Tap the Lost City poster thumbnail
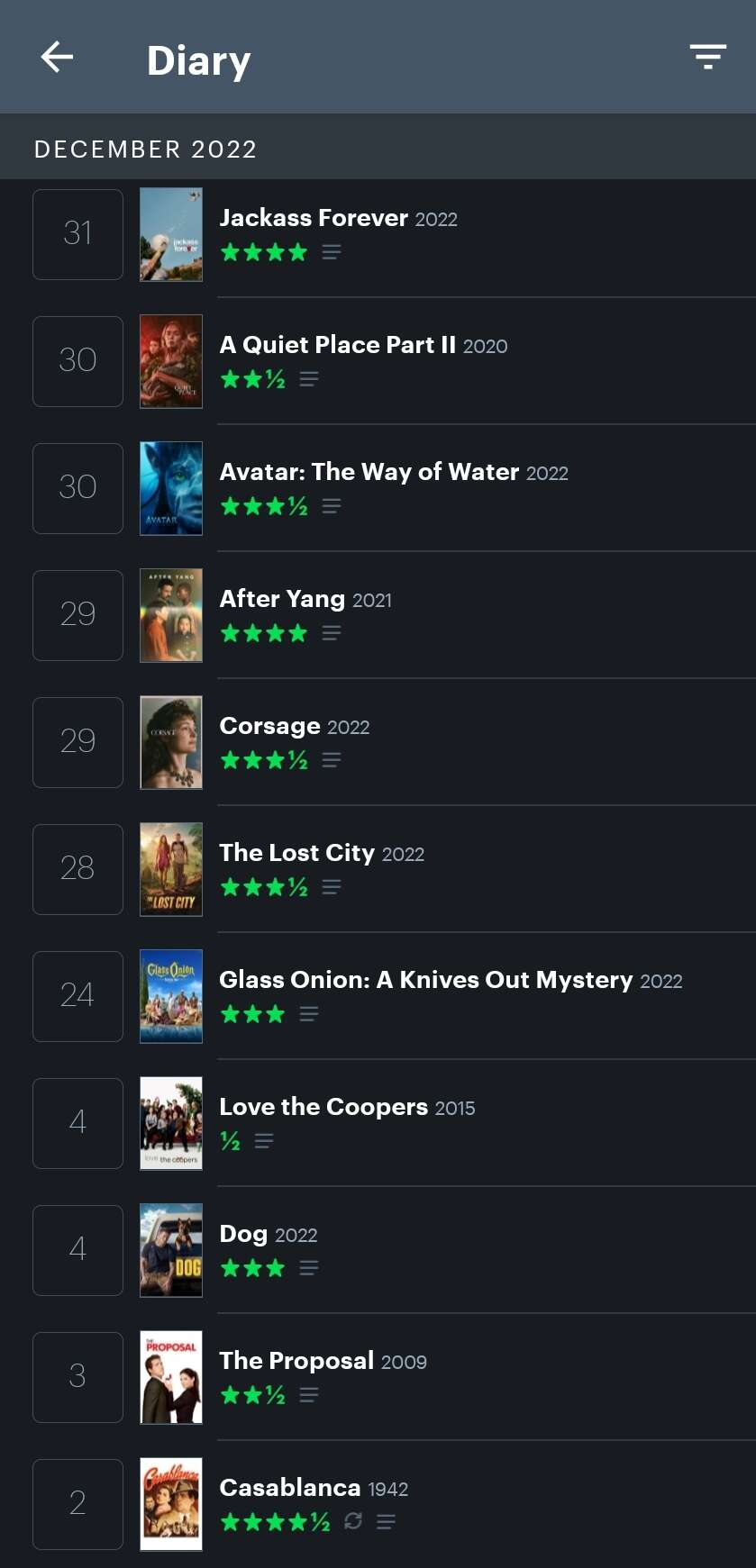Viewport: 756px width, 1568px height. pos(171,870)
